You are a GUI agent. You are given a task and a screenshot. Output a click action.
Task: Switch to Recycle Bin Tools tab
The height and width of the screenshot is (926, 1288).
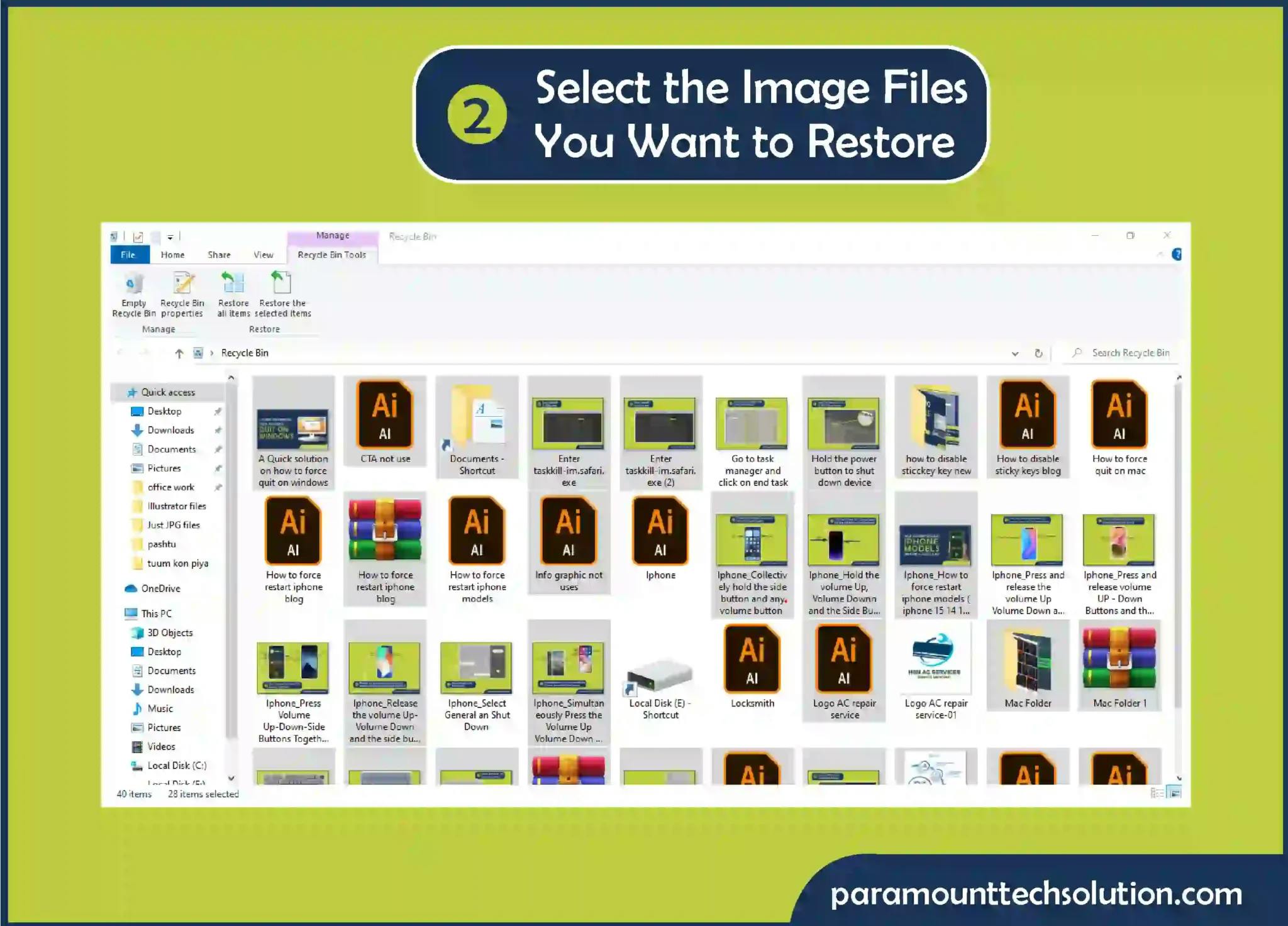pyautogui.click(x=331, y=255)
